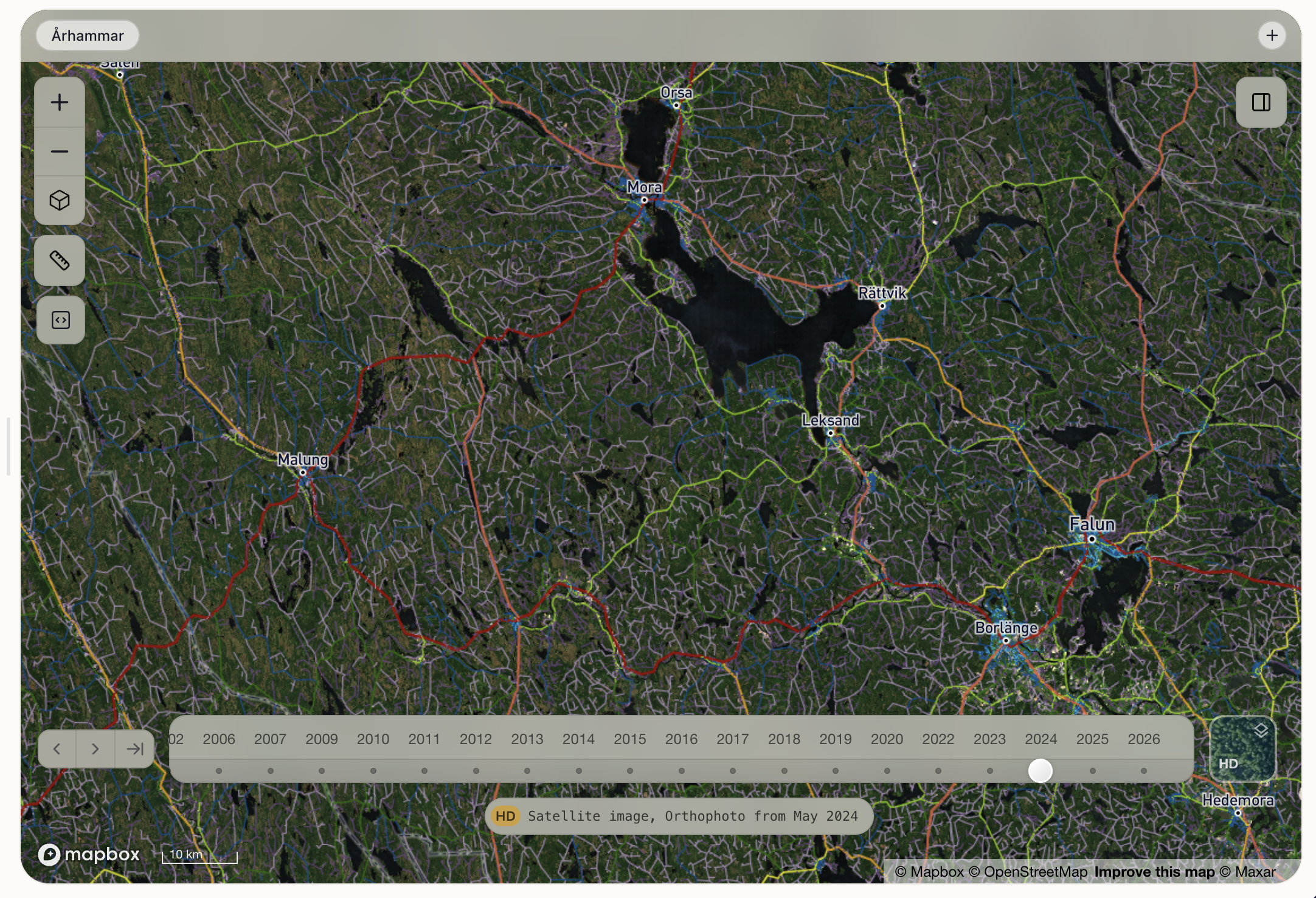Select year 2009 on the timeline
The width and height of the screenshot is (1316, 898).
click(x=322, y=739)
